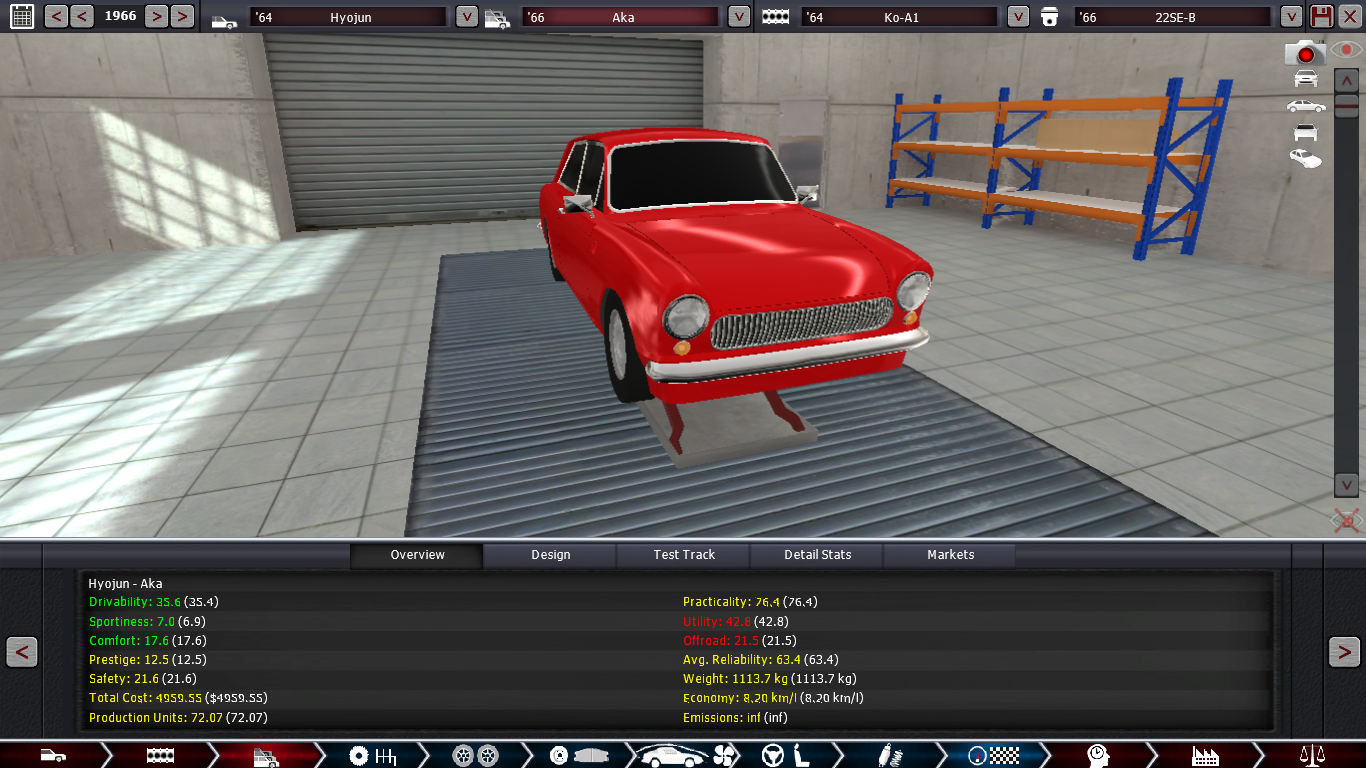Open the Detail Stats tab

(817, 555)
